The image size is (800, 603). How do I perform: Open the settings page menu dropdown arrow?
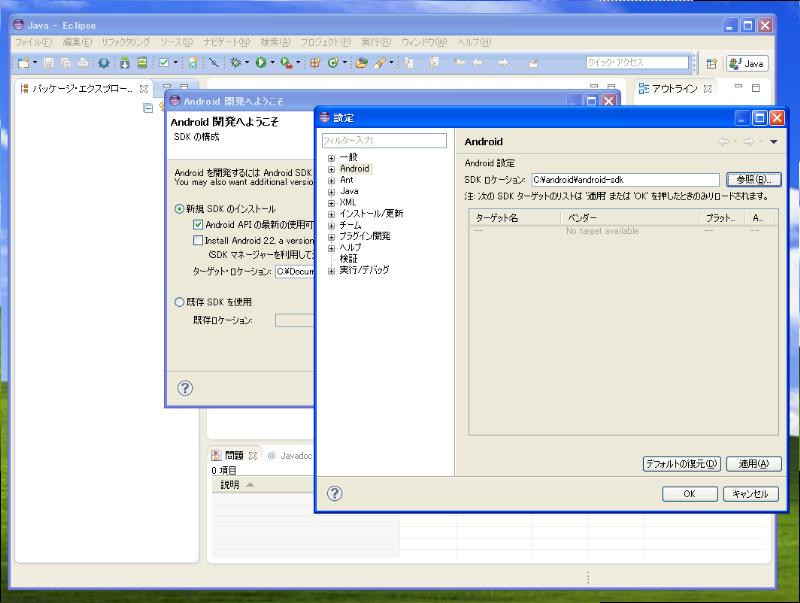coord(773,142)
